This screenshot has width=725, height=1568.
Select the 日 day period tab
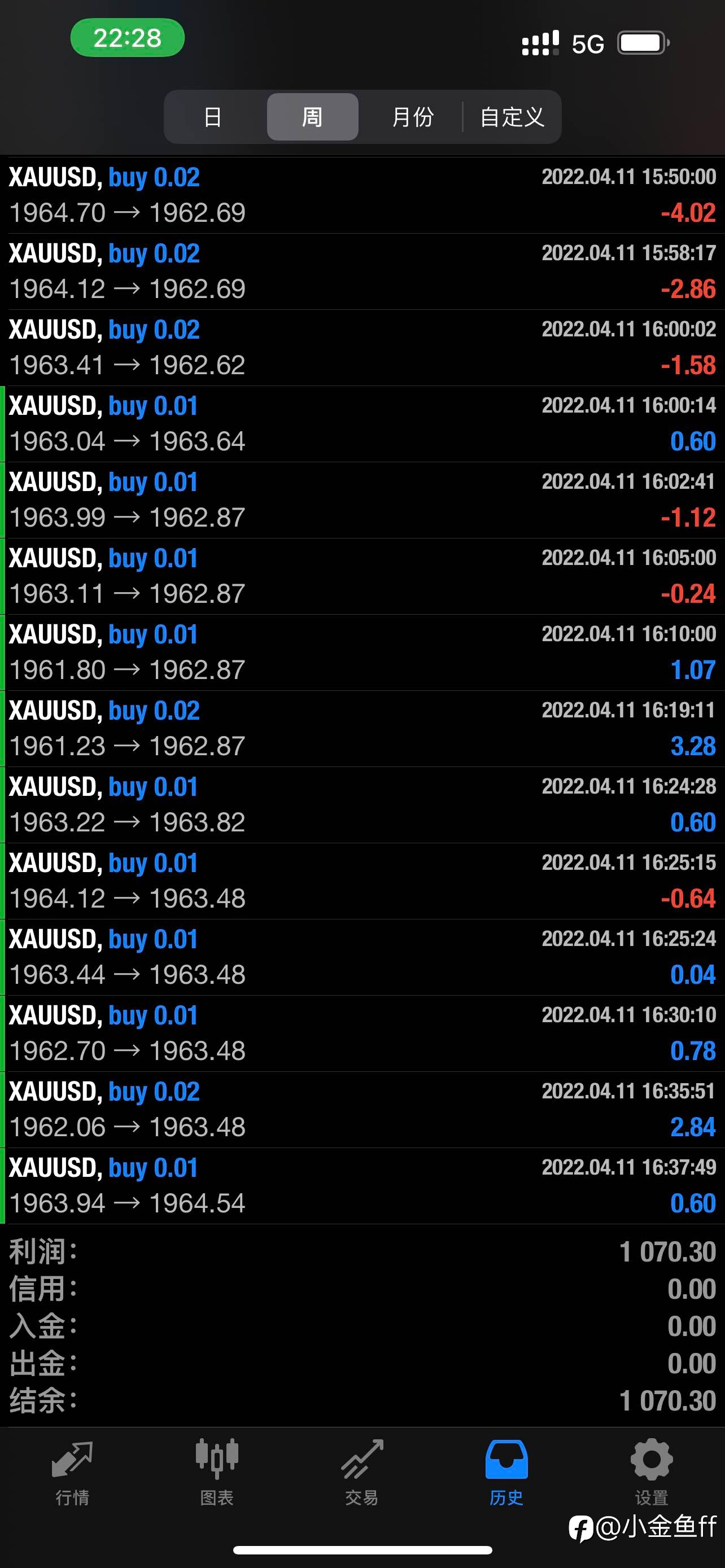pyautogui.click(x=212, y=117)
